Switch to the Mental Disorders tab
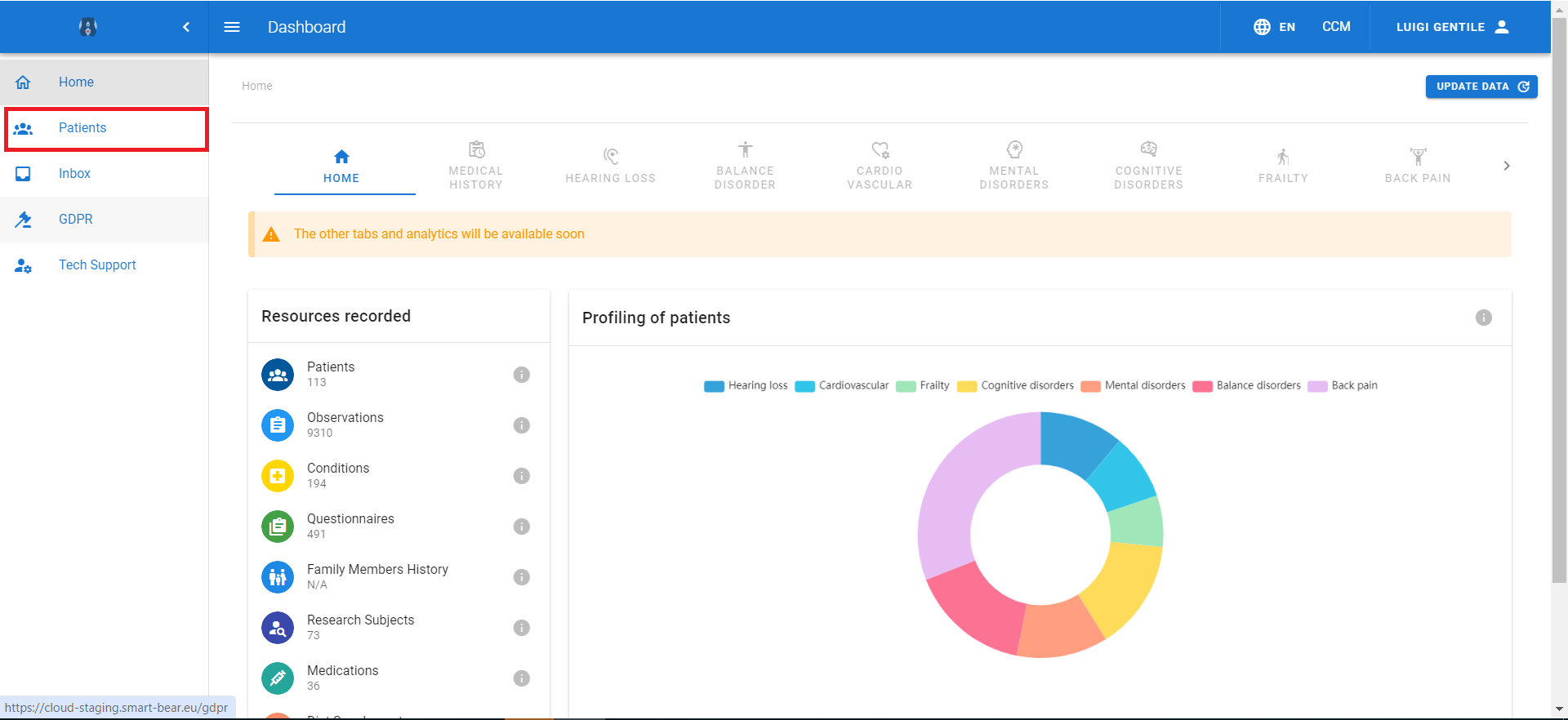Viewport: 1568px width, 720px height. click(1014, 166)
